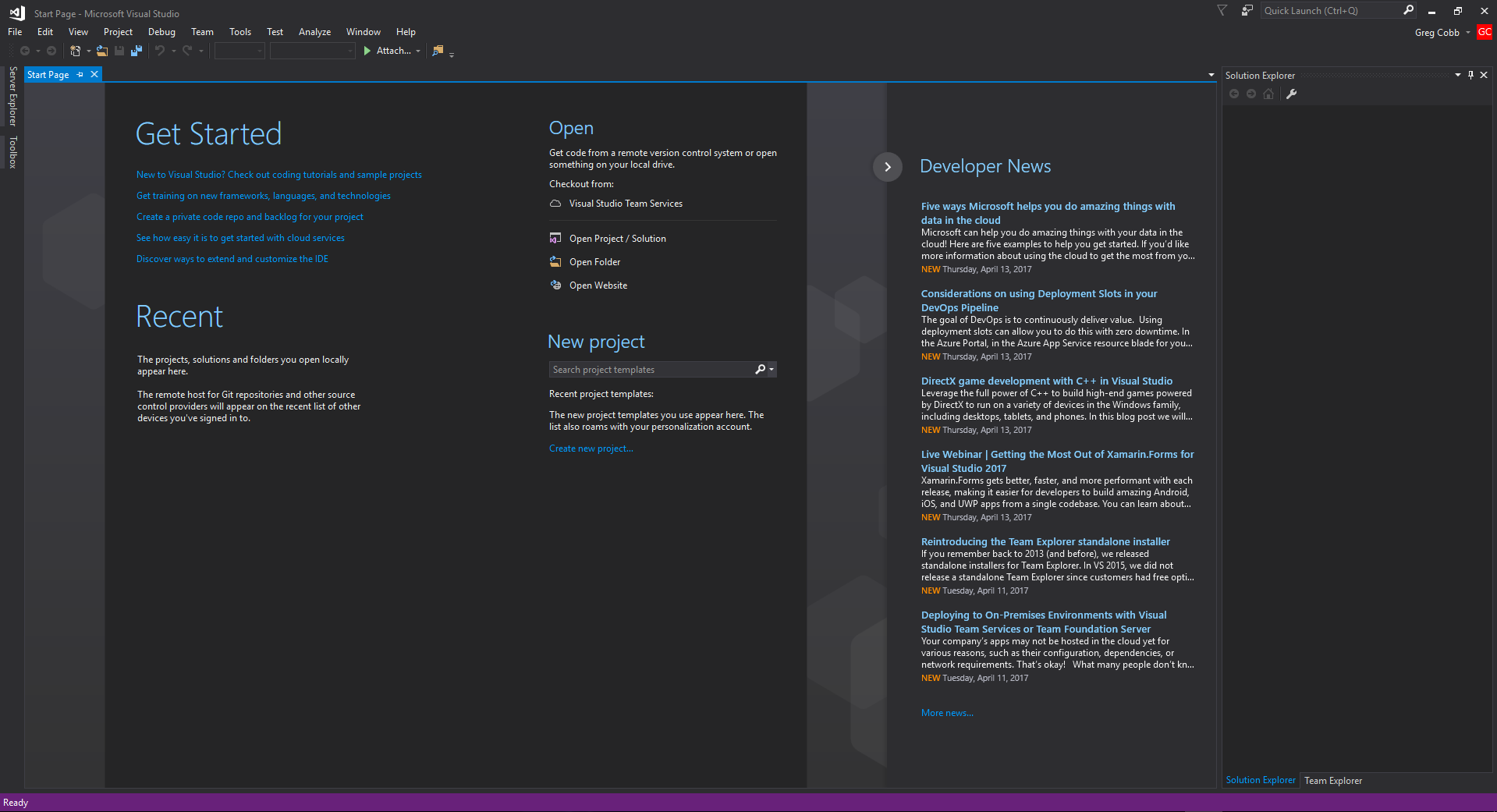Open the Debug menu

point(161,32)
